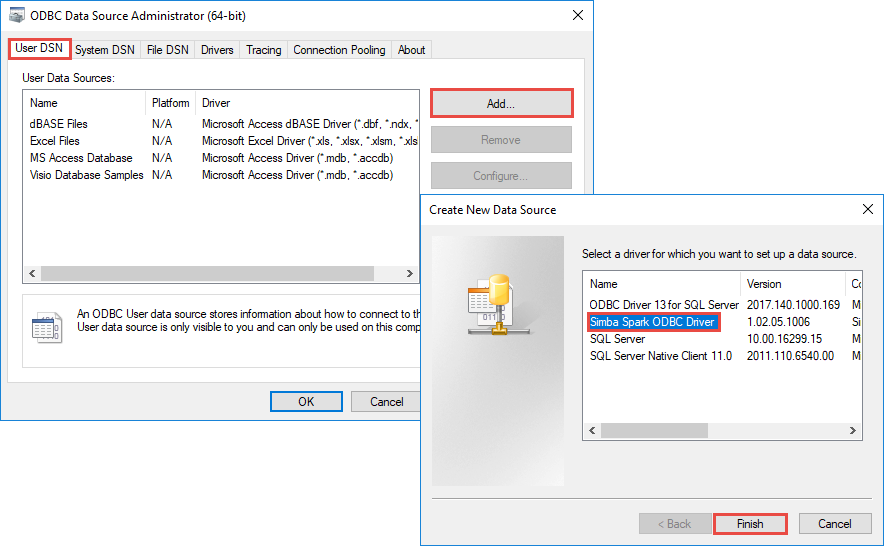Select the Visio Database Samples data source
This screenshot has width=884, height=549.
[x=86, y=175]
